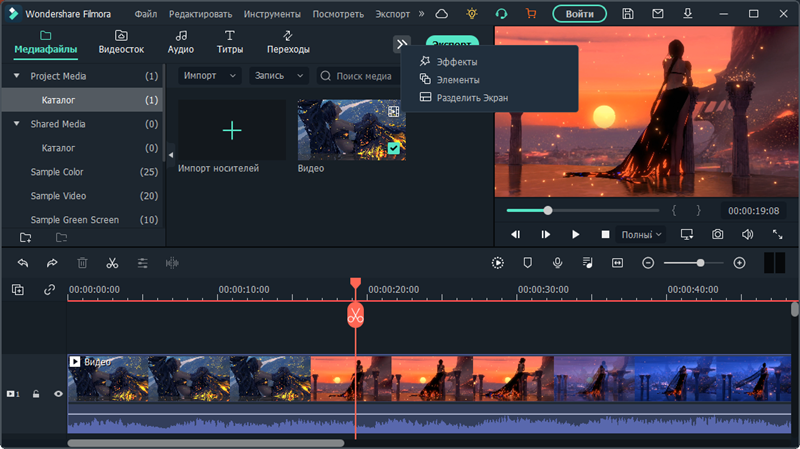800x449 pixels.
Task: Open the Полный quality dropdown
Action: click(x=641, y=234)
